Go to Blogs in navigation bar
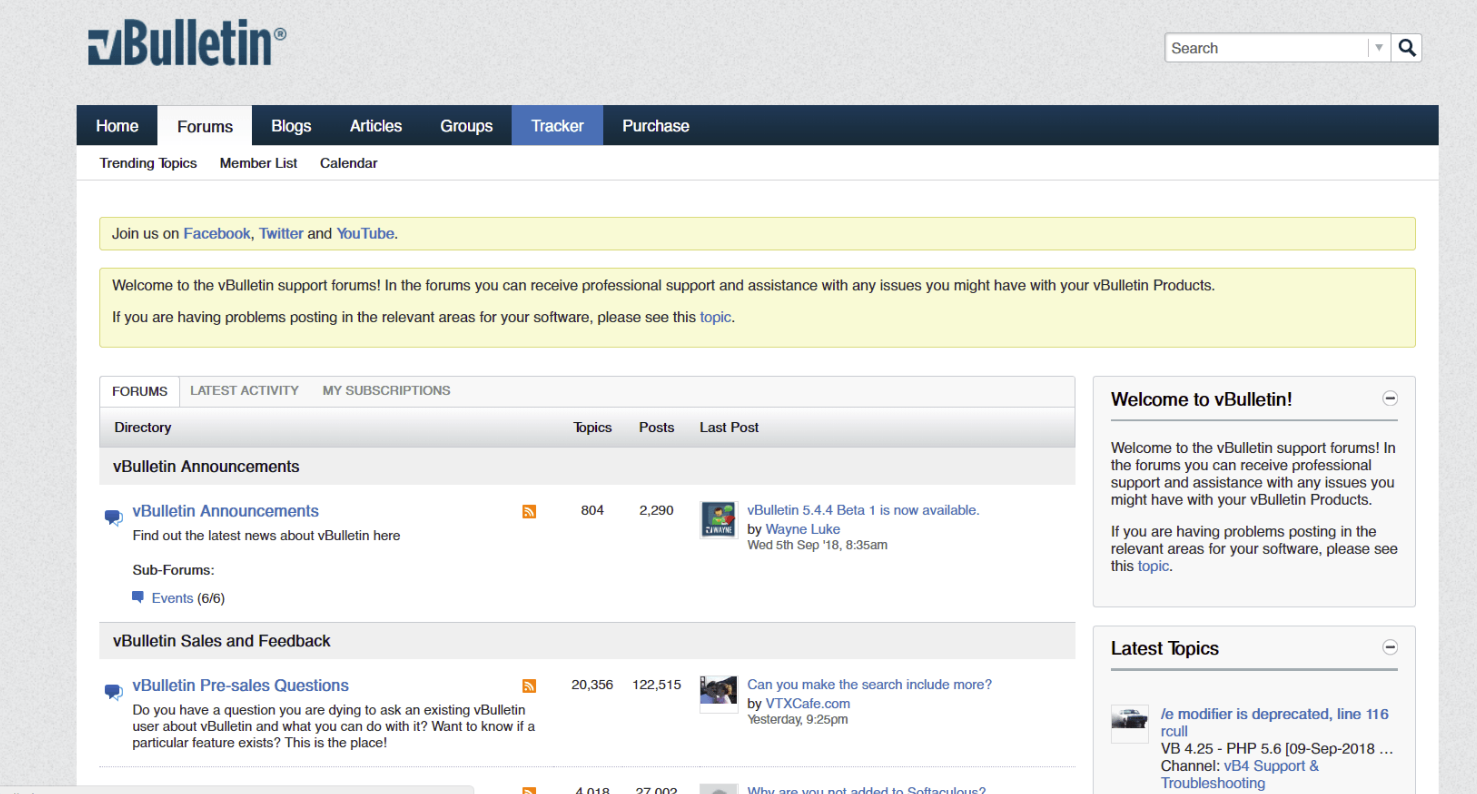 [291, 126]
